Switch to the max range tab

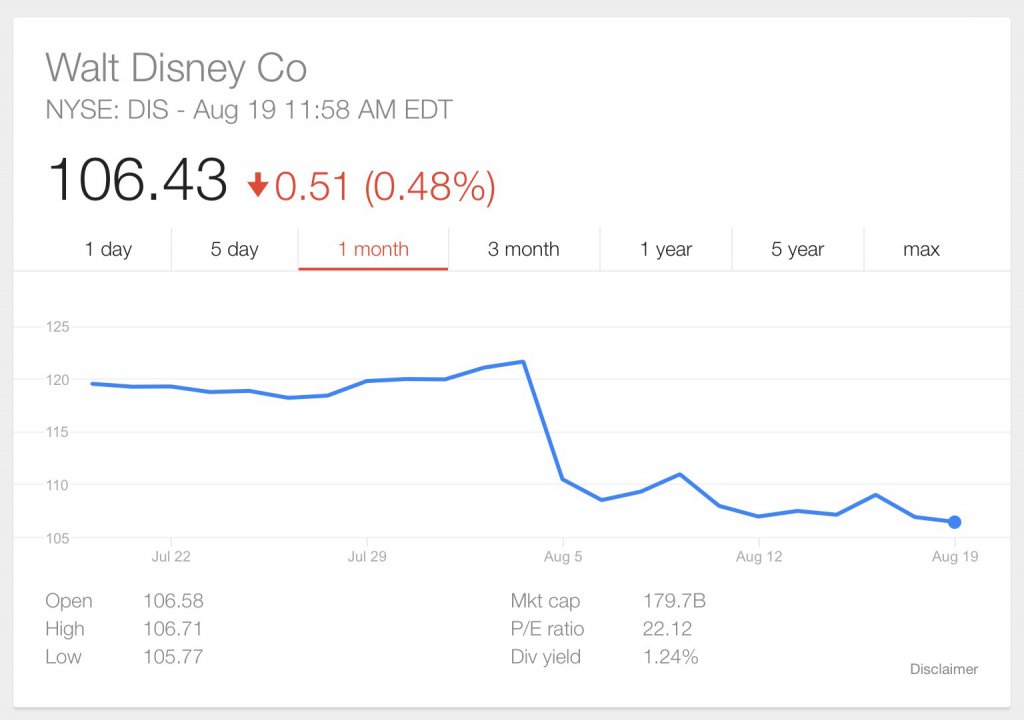click(921, 249)
